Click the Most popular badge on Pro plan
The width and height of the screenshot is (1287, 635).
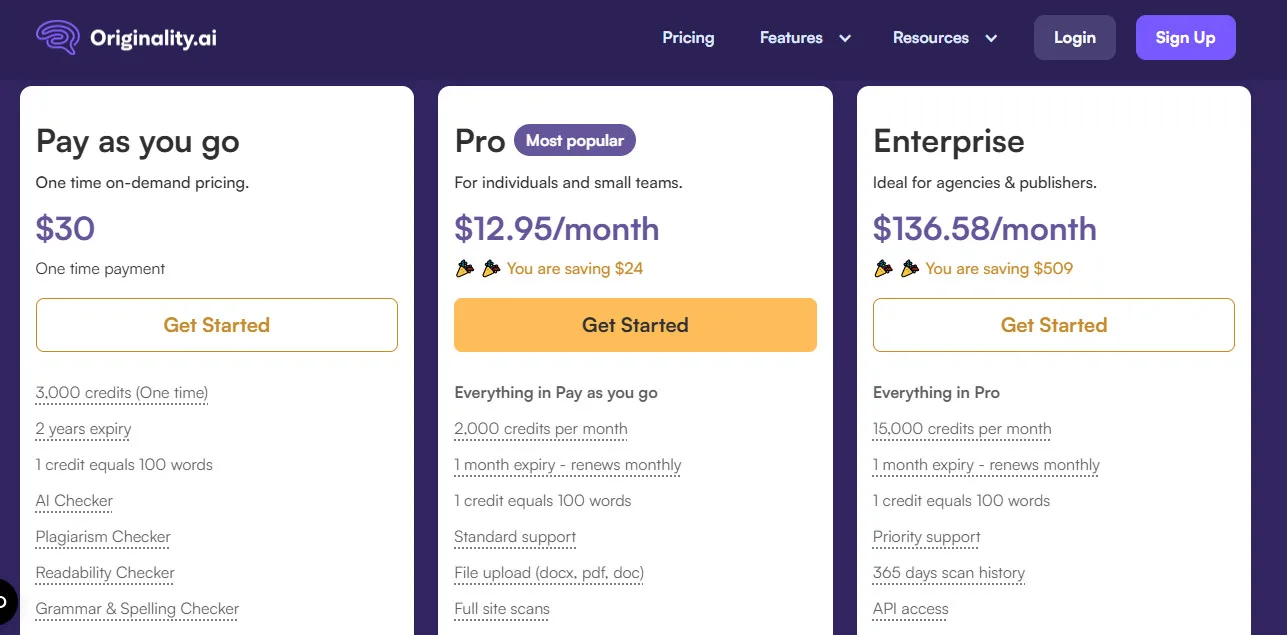coord(575,140)
